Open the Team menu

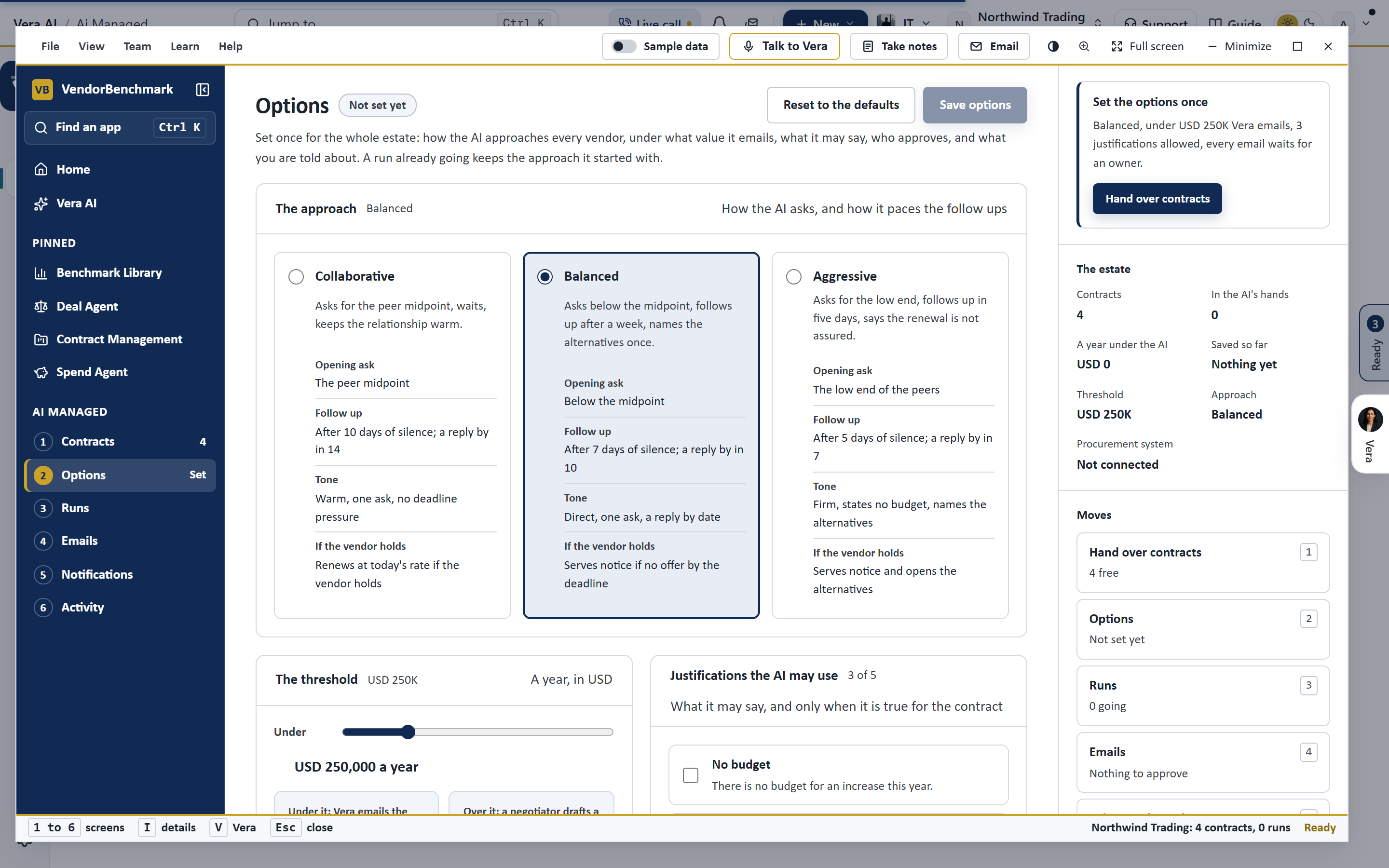point(137,46)
